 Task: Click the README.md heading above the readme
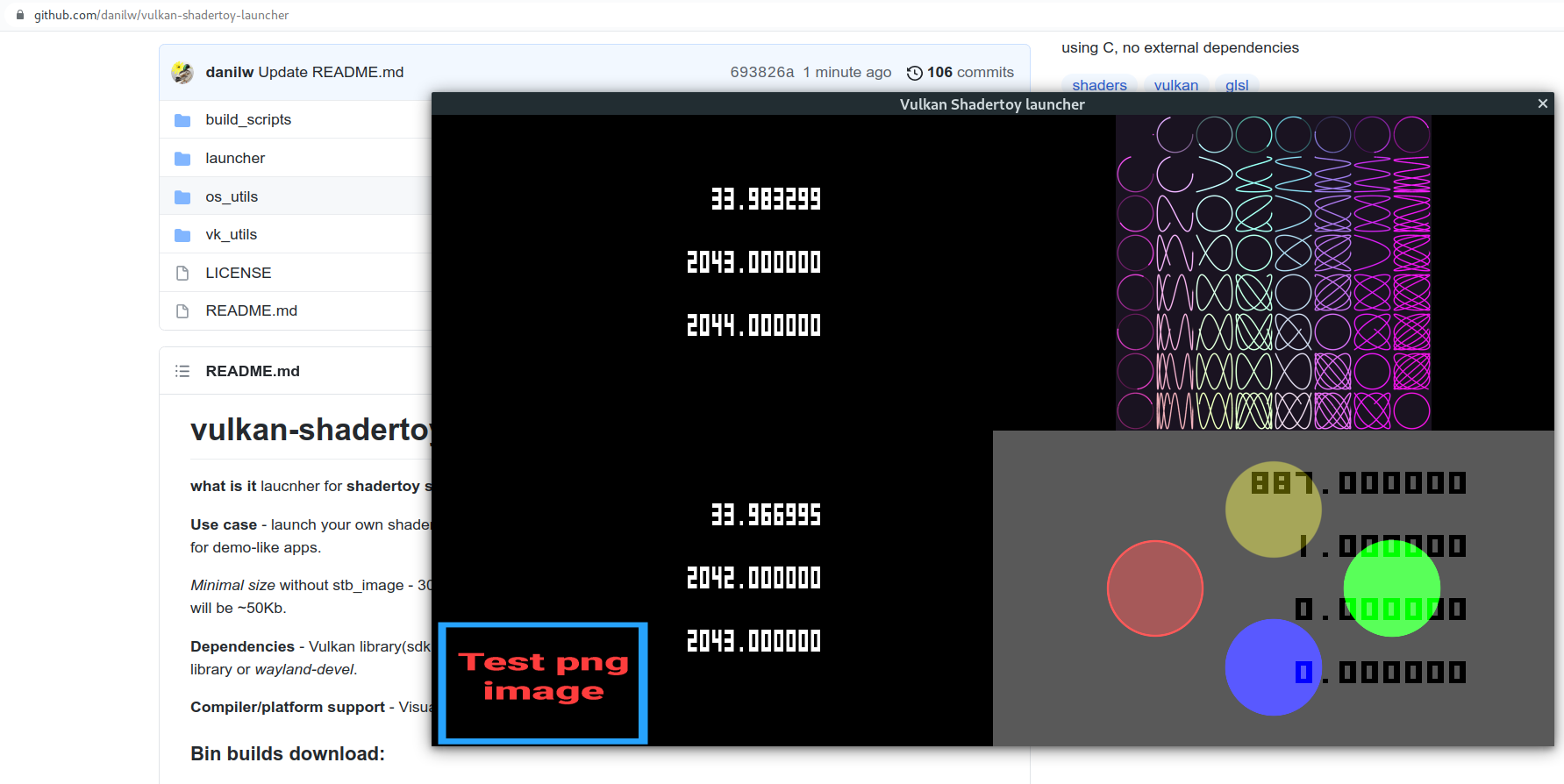coord(253,371)
